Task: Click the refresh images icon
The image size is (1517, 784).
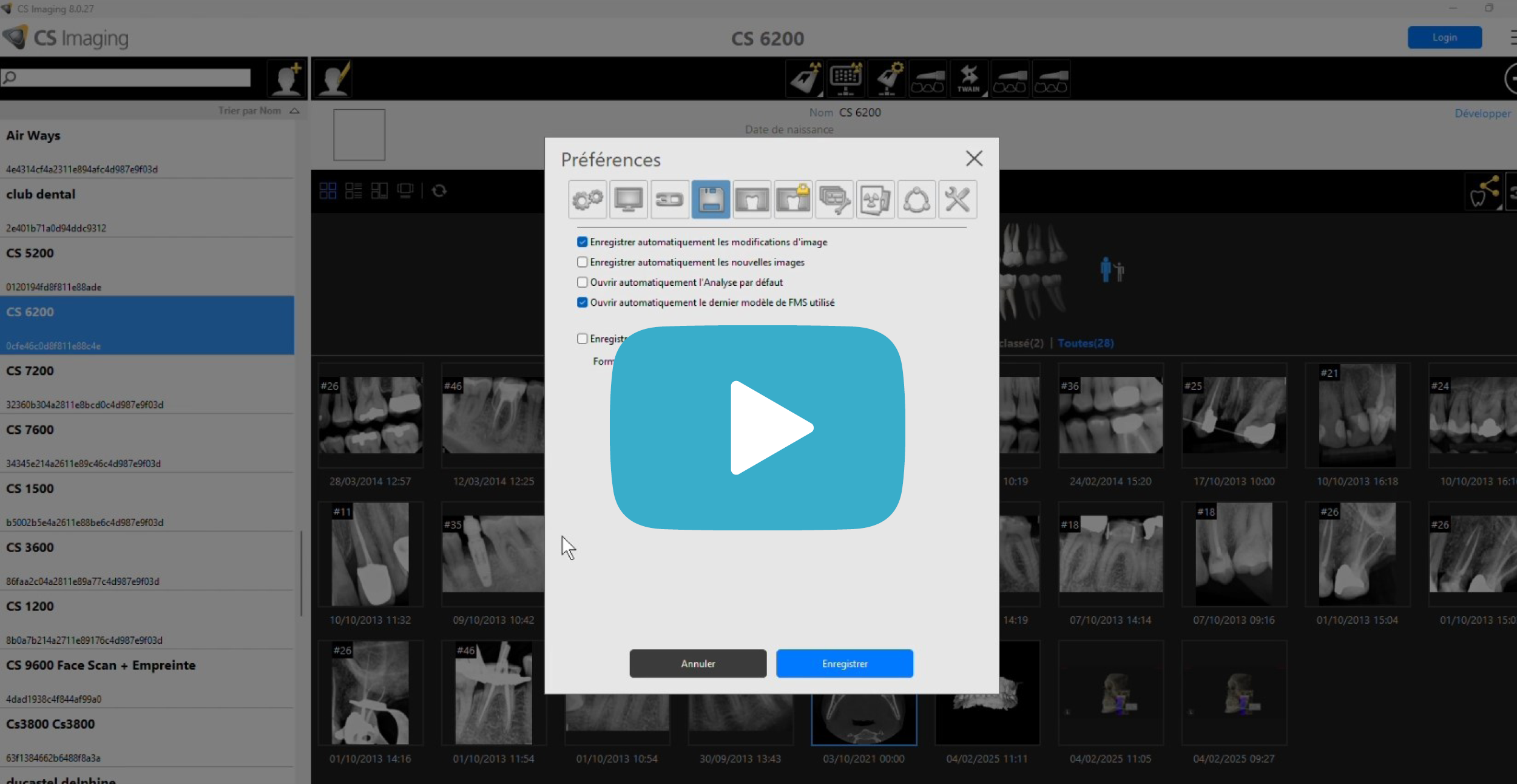Action: point(439,191)
